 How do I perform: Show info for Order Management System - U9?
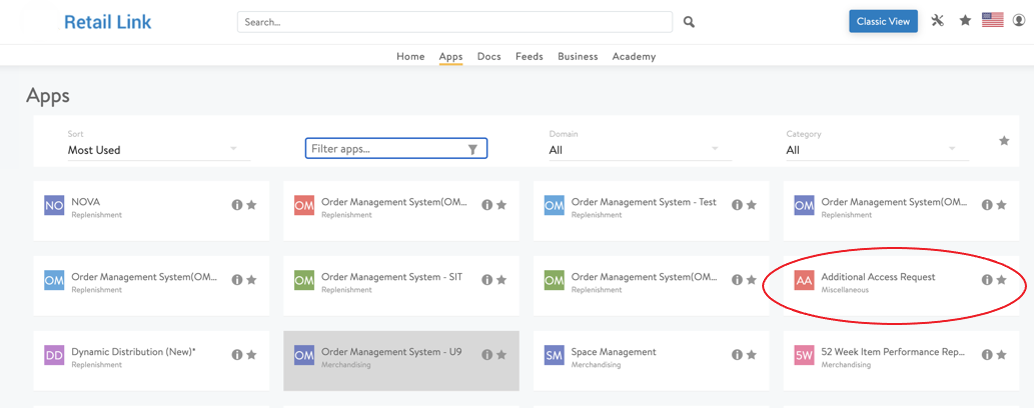tap(487, 355)
